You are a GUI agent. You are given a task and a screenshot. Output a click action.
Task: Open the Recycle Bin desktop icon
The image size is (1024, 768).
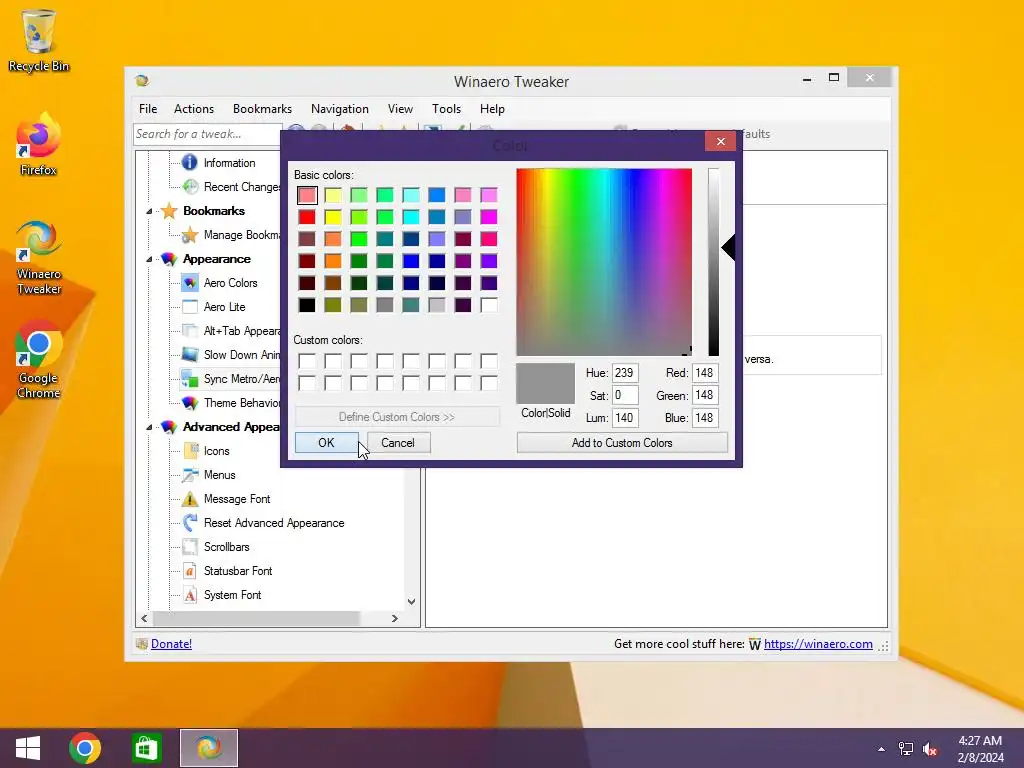(39, 39)
